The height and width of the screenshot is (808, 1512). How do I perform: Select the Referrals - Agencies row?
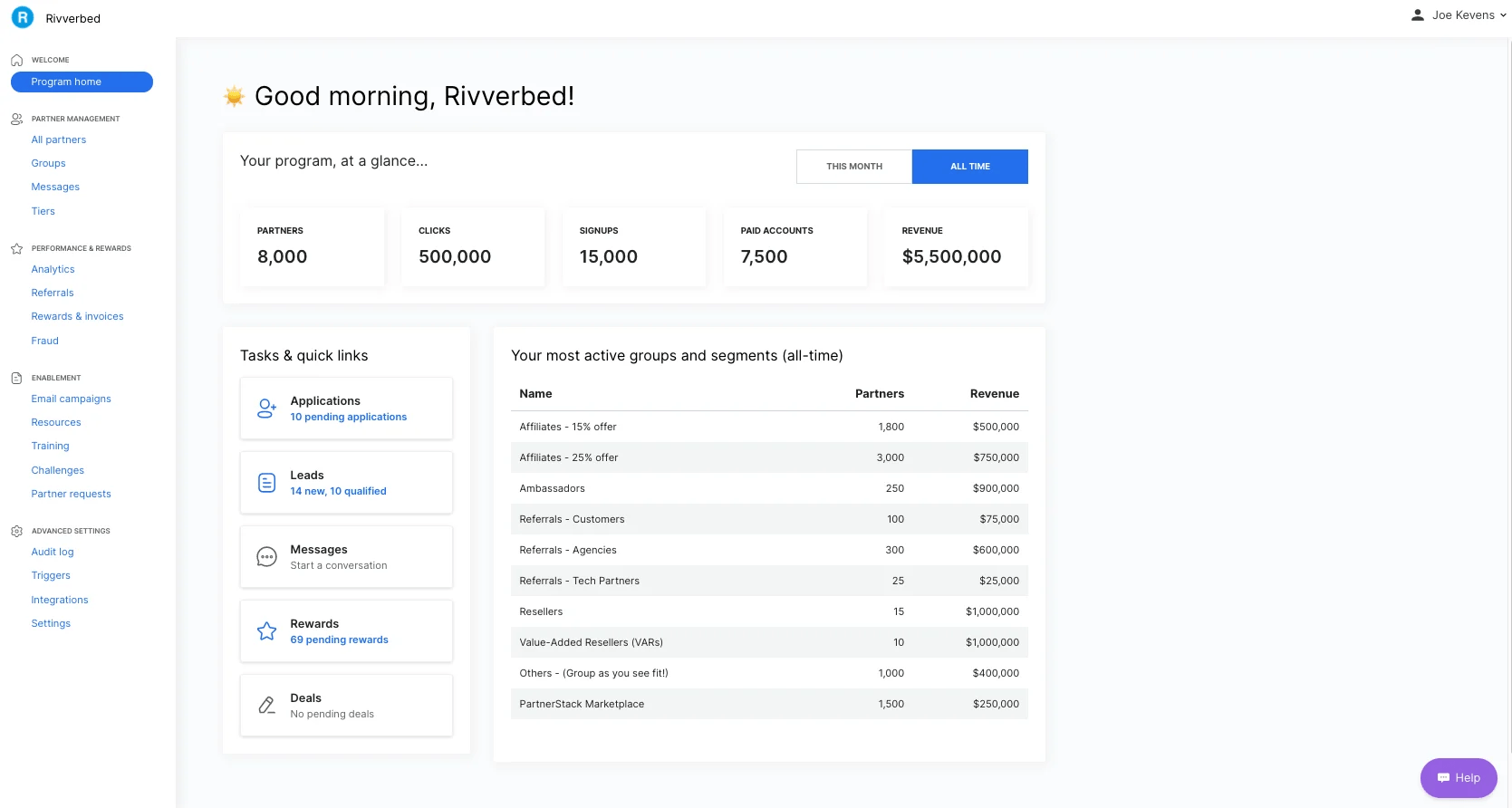[769, 550]
